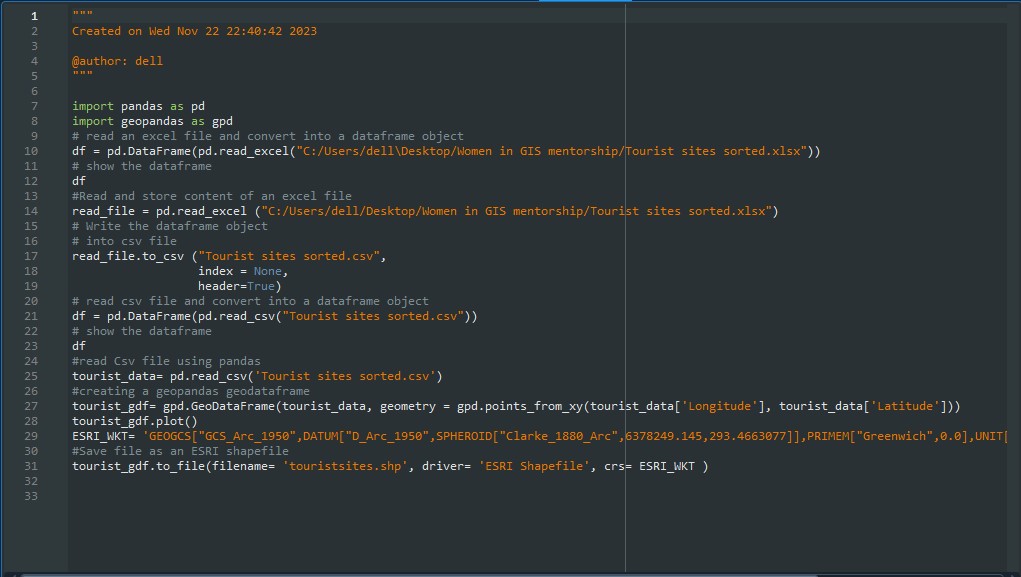This screenshot has height=577, width=1021.
Task: Click the '# into csv file' comment
Action: (x=124, y=240)
